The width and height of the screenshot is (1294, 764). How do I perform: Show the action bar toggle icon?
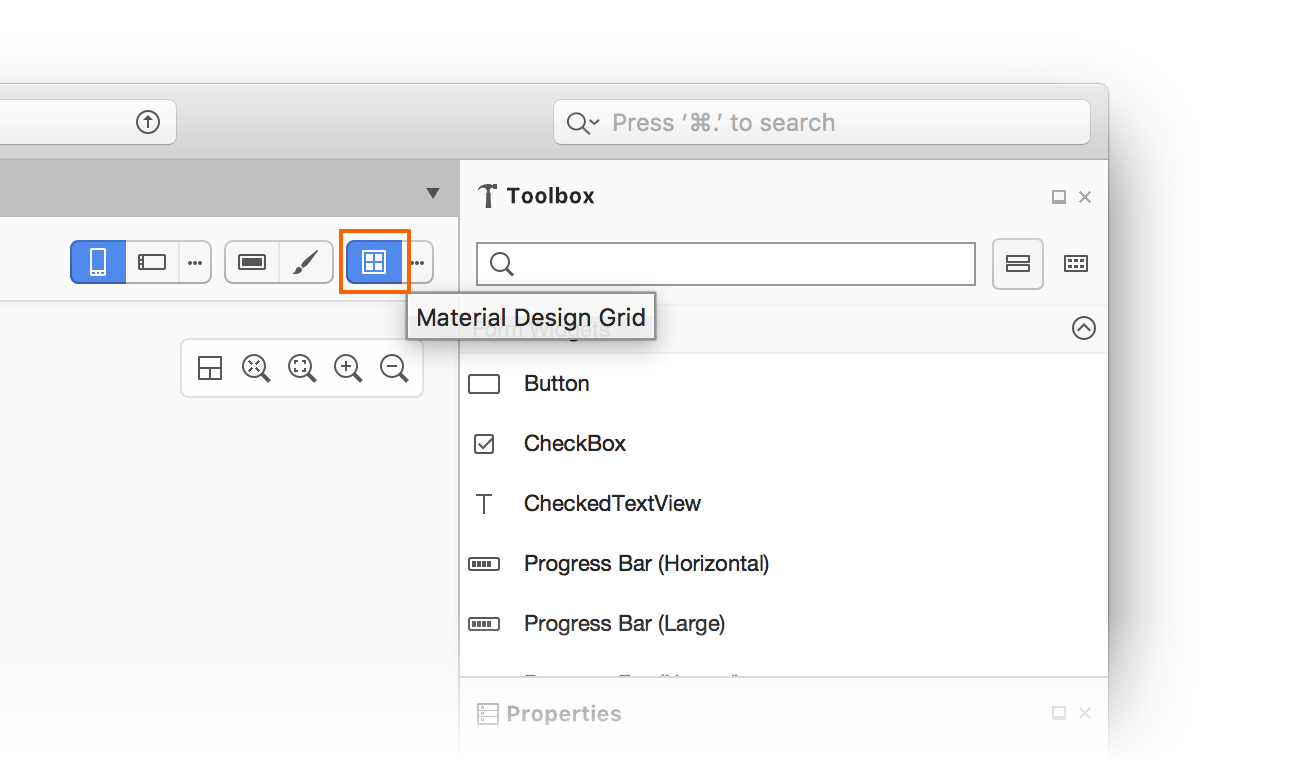pyautogui.click(x=252, y=262)
